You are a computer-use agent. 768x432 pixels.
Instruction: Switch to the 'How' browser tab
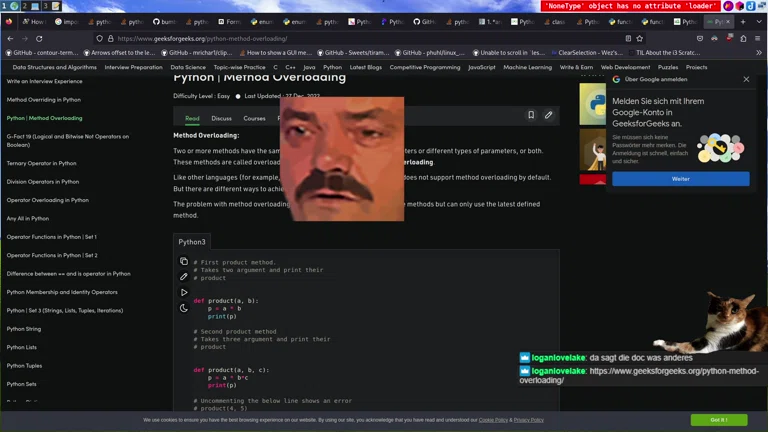[34, 22]
